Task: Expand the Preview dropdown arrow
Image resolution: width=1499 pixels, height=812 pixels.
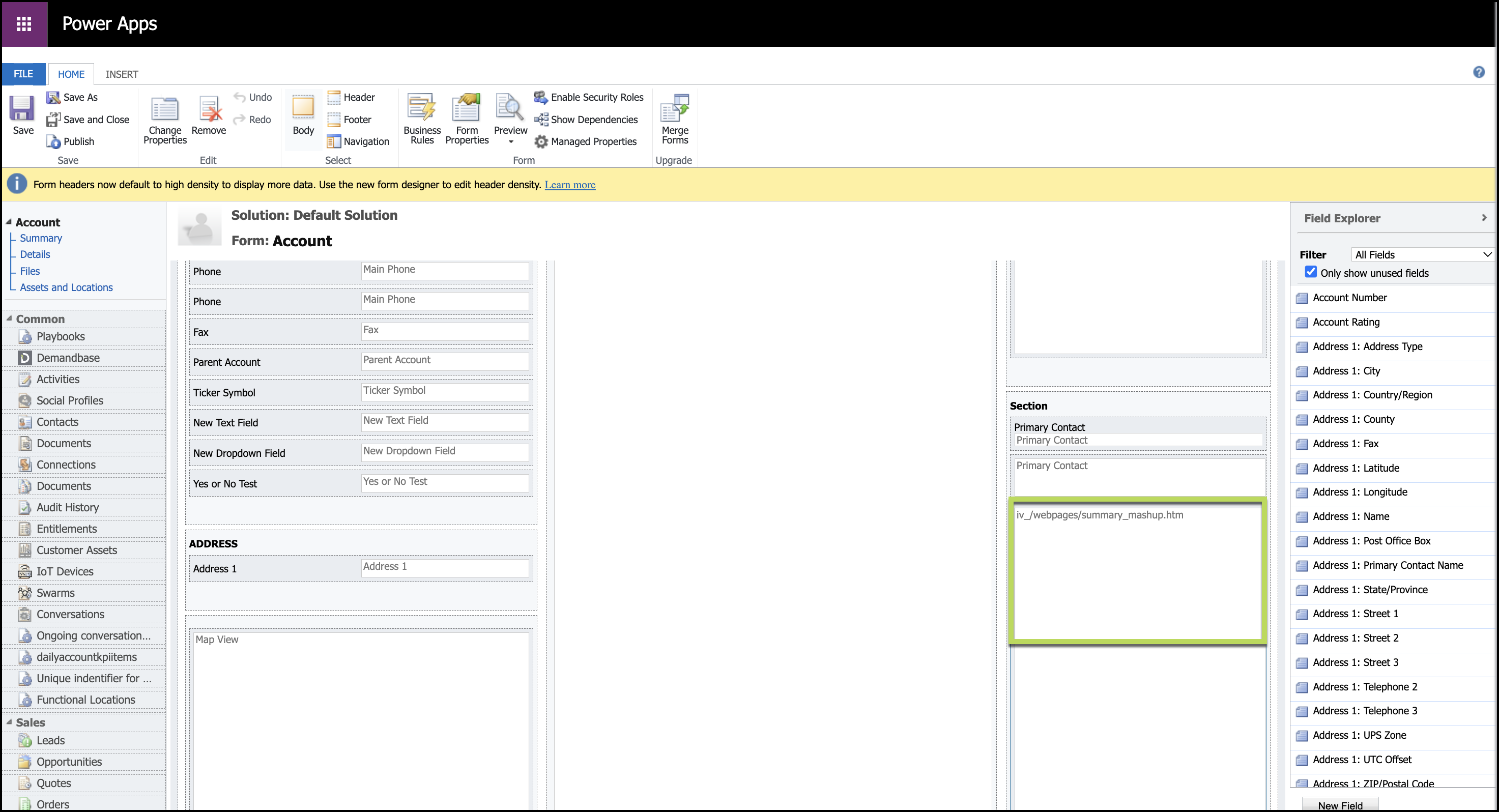Action: (510, 142)
